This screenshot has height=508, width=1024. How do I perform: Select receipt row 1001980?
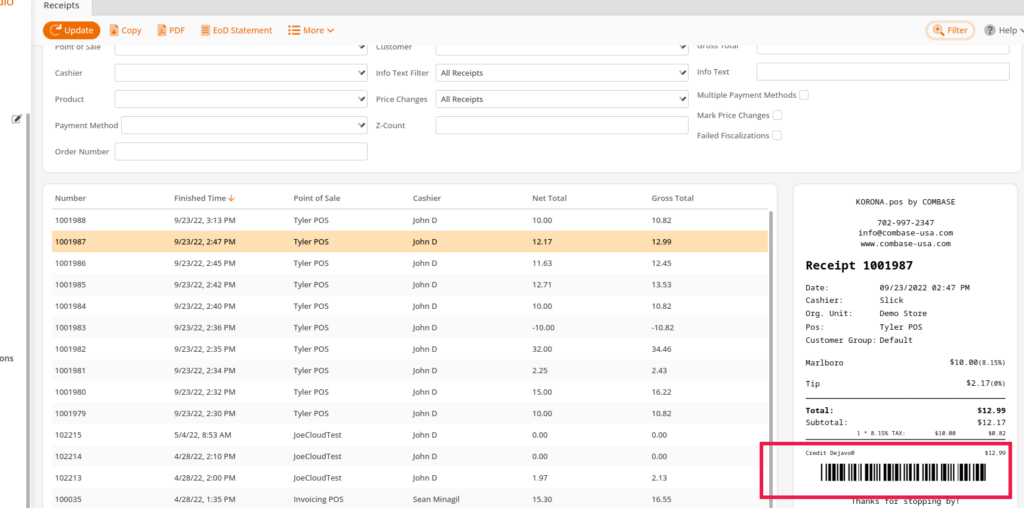(x=409, y=392)
